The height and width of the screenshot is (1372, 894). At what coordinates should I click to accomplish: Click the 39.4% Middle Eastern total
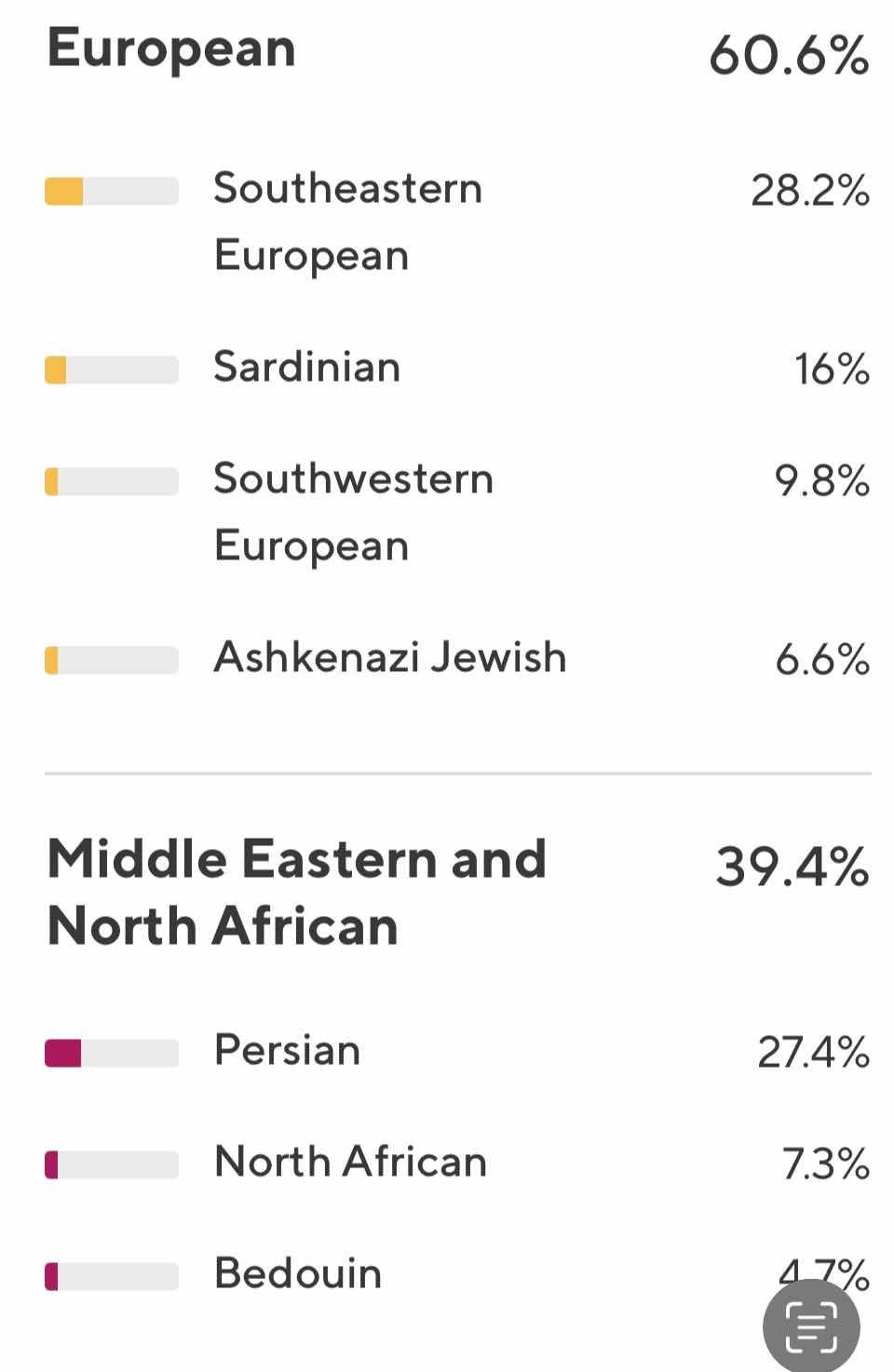(x=792, y=867)
